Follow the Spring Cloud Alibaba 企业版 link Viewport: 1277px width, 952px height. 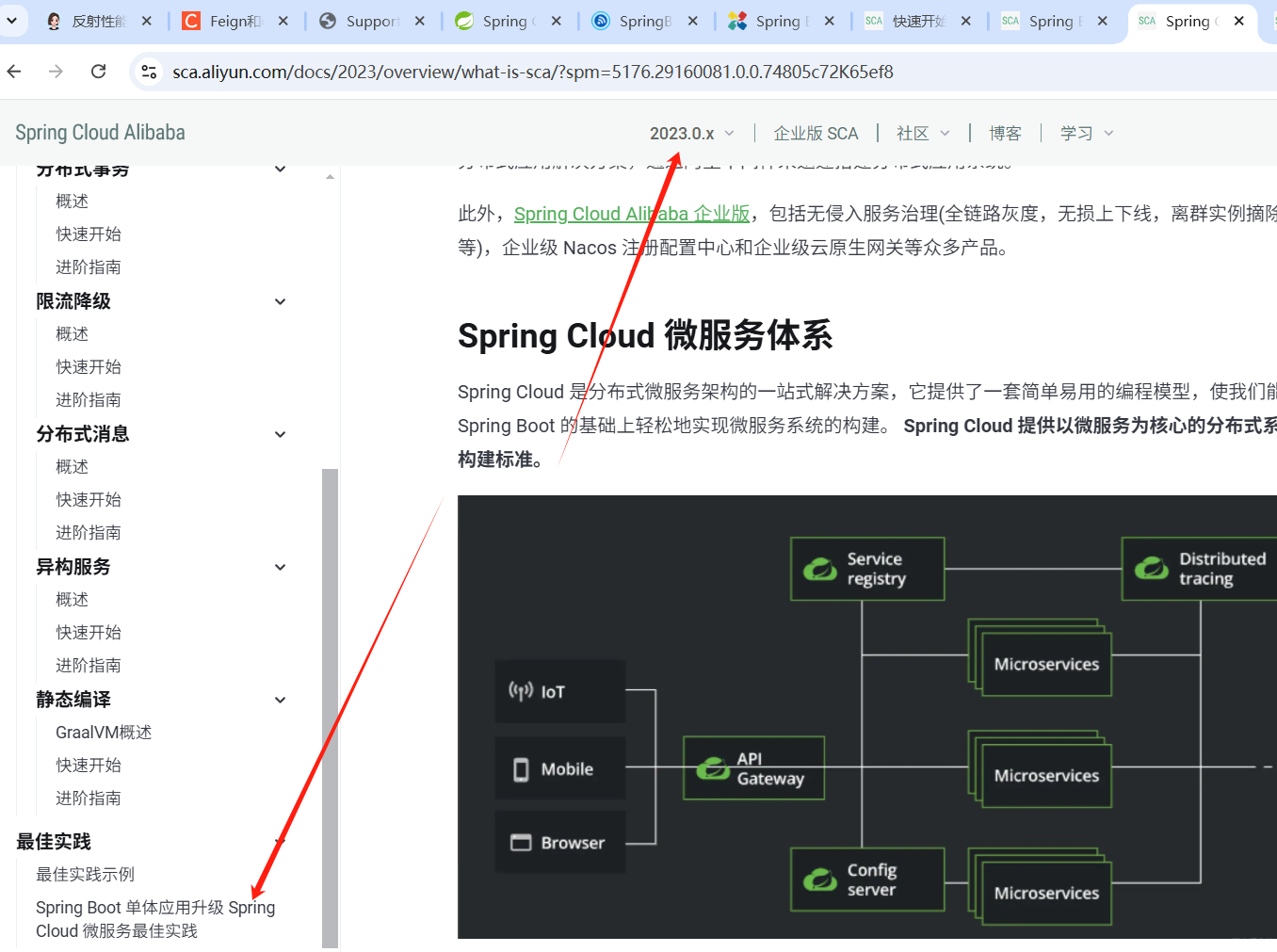click(x=632, y=214)
